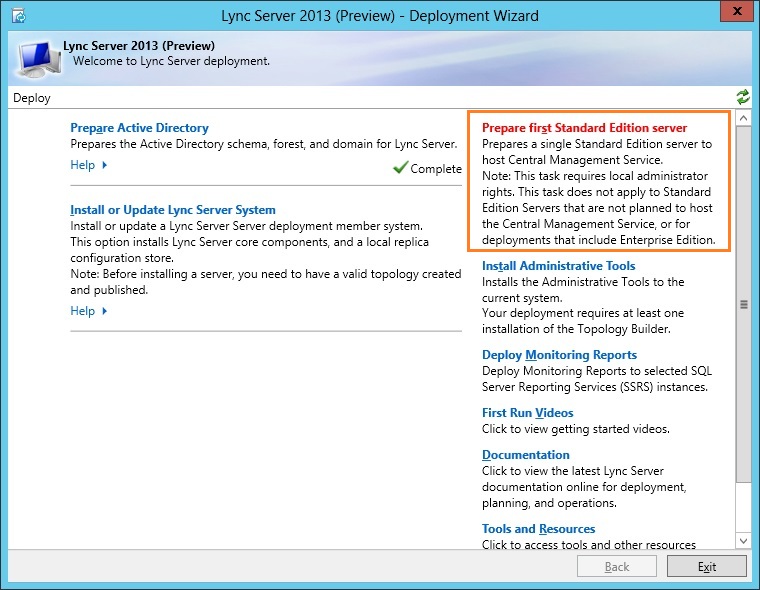Viewport: 760px width, 590px height.
Task: Click Help under Prepare Active Directory
Action: click(82, 165)
